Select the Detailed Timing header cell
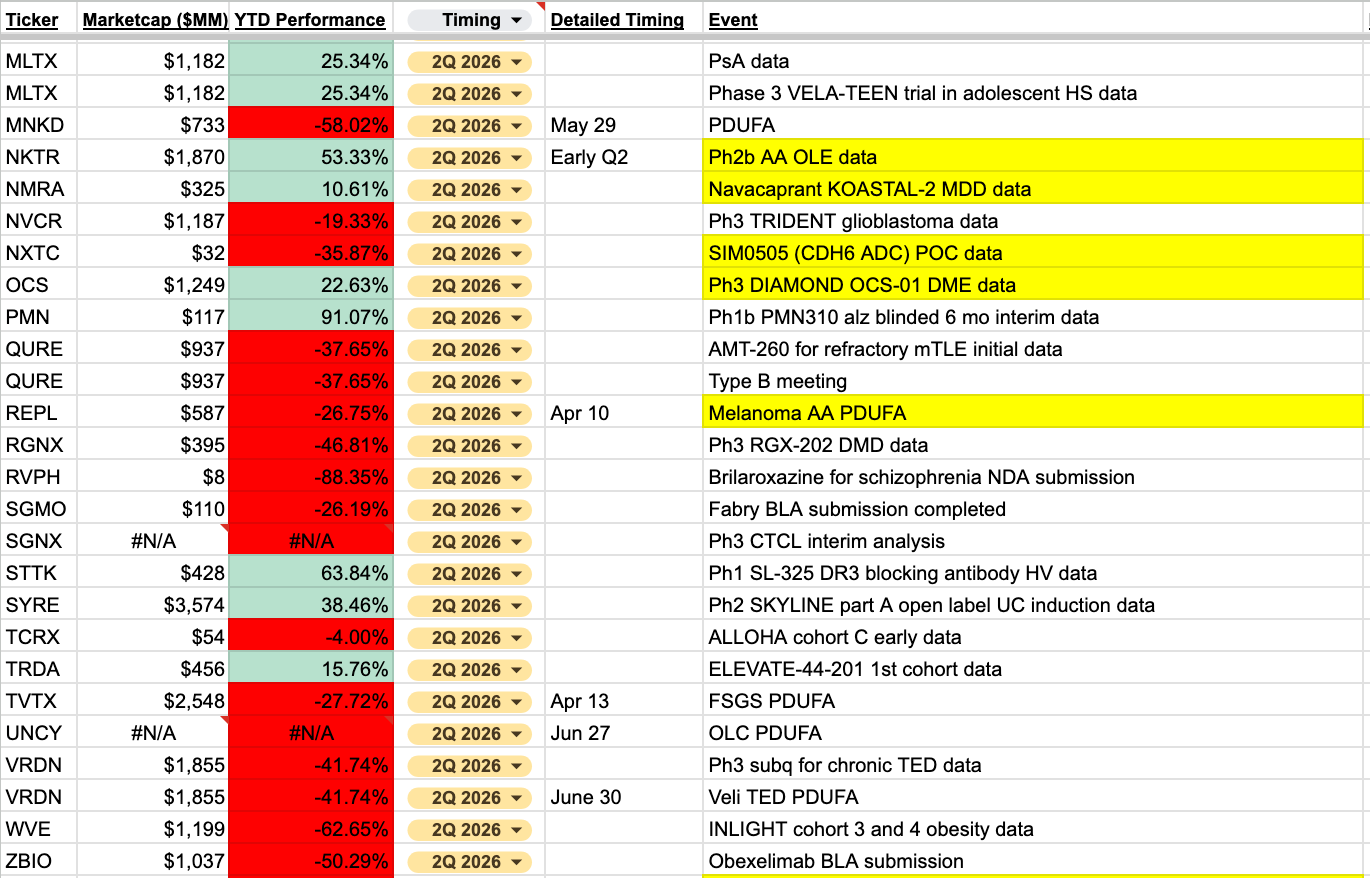 pyautogui.click(x=625, y=20)
